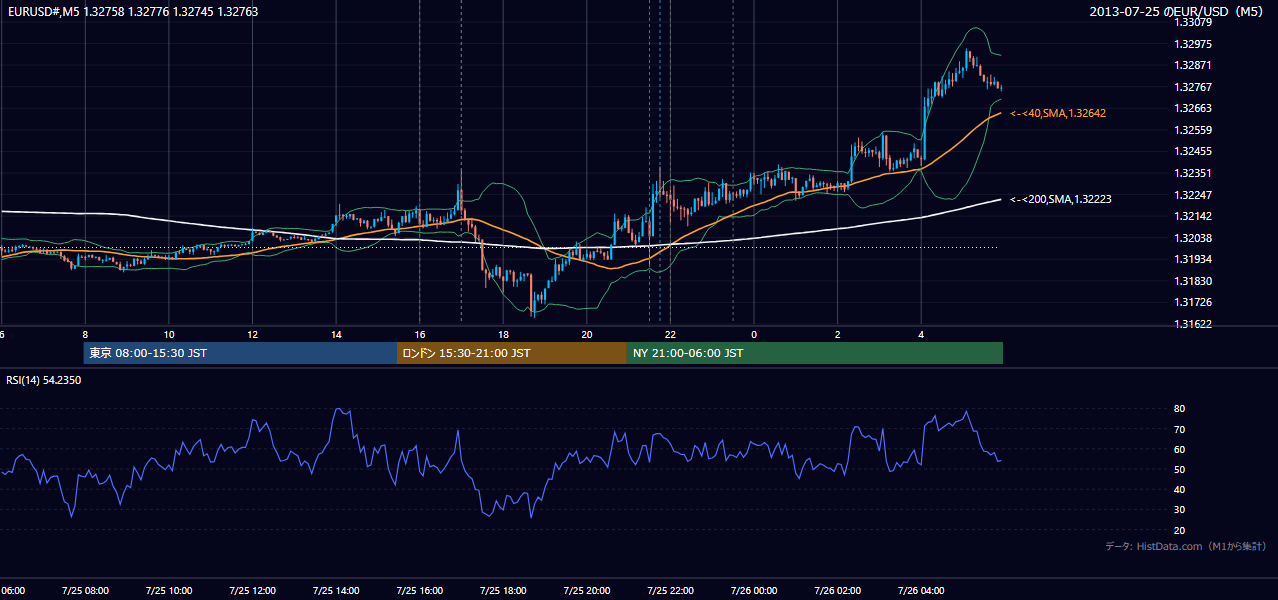Click the RSI scale value 70
This screenshot has width=1278, height=600.
[x=1179, y=429]
